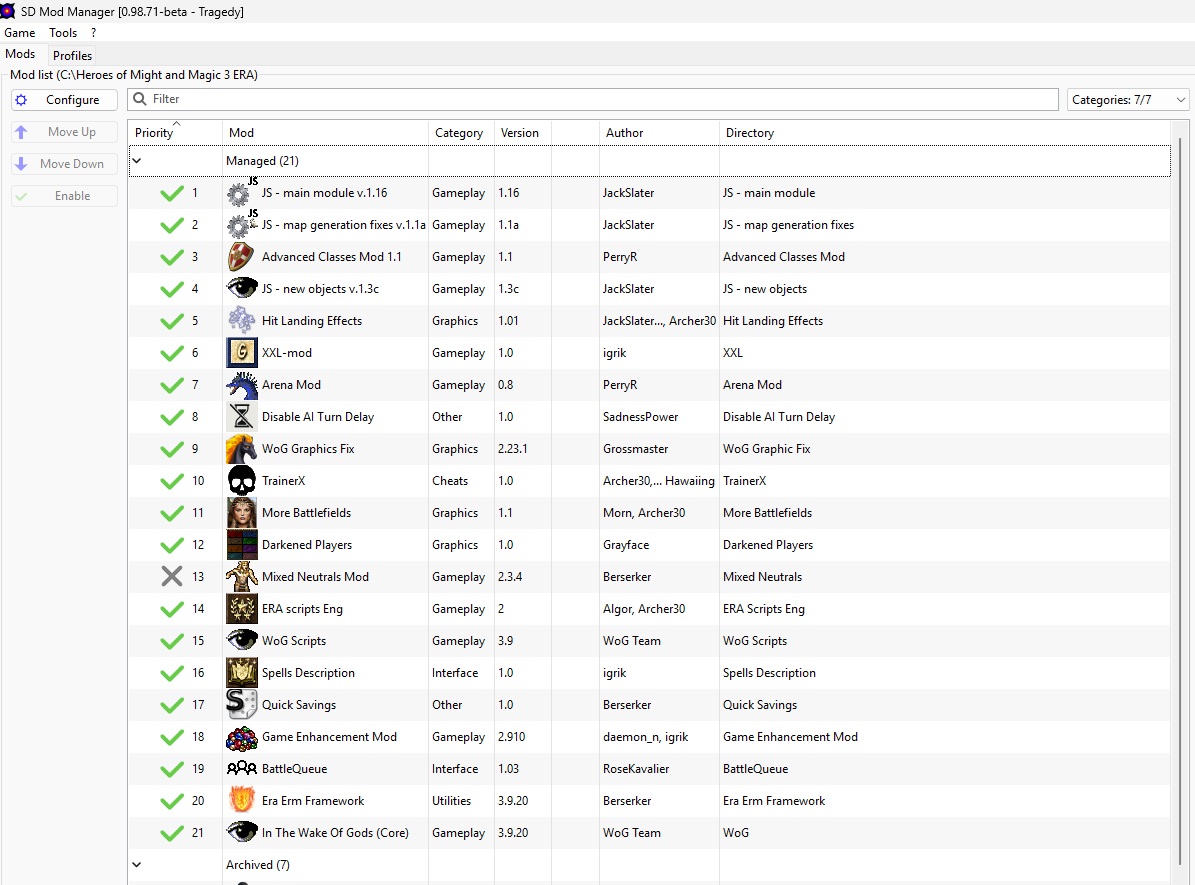The width and height of the screenshot is (1195, 885).
Task: Select the Game Enhancement Mod gems icon
Action: [242, 737]
